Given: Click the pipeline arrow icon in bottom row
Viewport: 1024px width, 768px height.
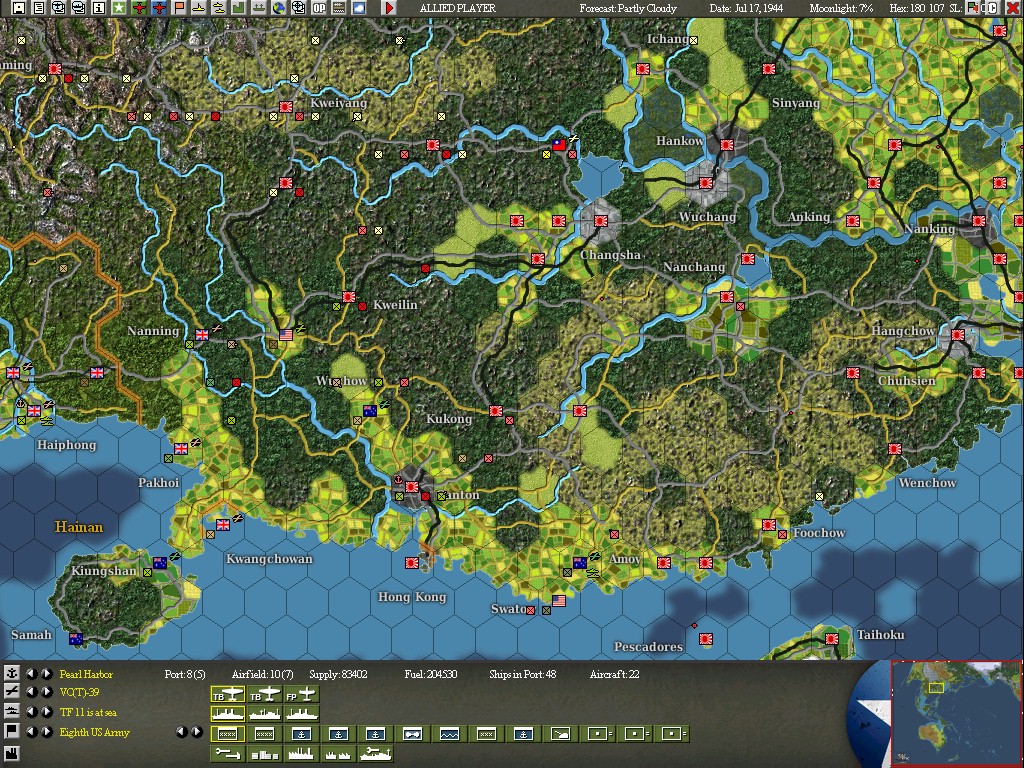Looking at the screenshot, I should click(x=228, y=754).
